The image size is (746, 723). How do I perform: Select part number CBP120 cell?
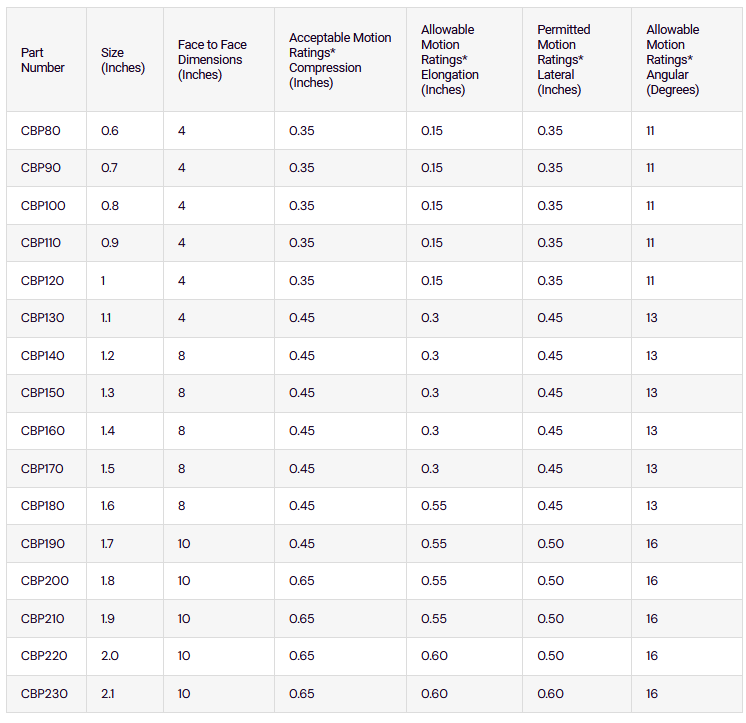(43, 281)
